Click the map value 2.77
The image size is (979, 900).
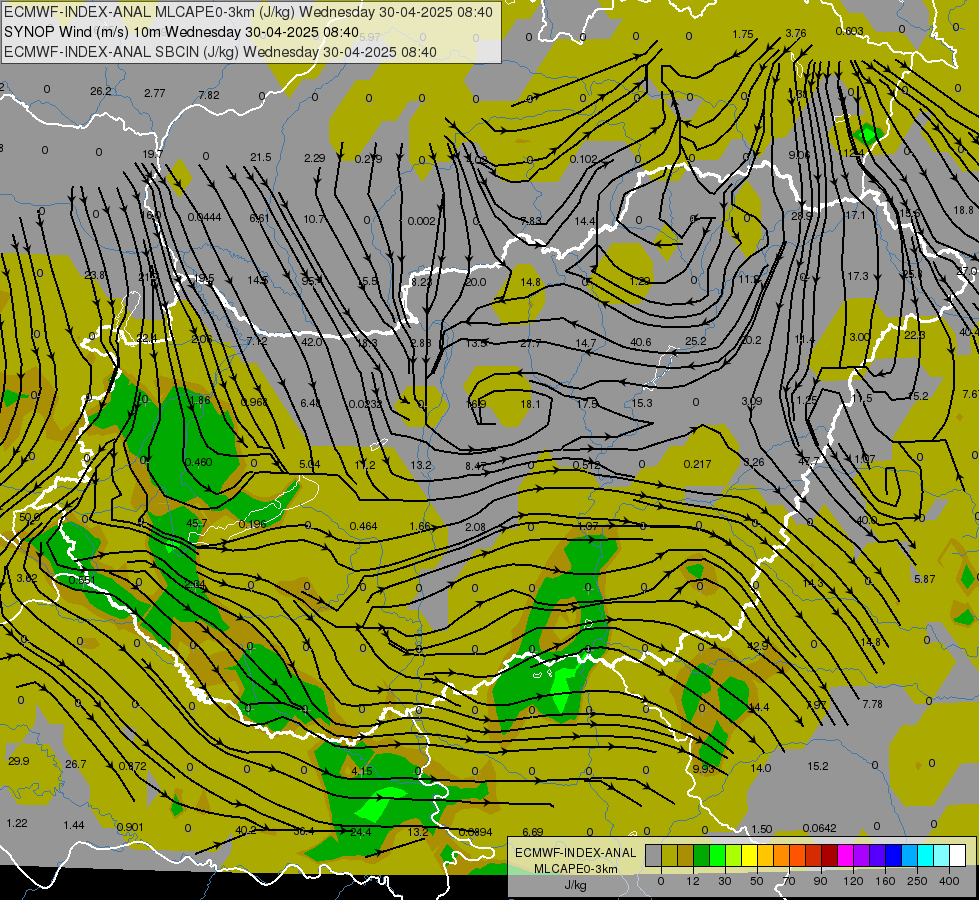[x=154, y=93]
